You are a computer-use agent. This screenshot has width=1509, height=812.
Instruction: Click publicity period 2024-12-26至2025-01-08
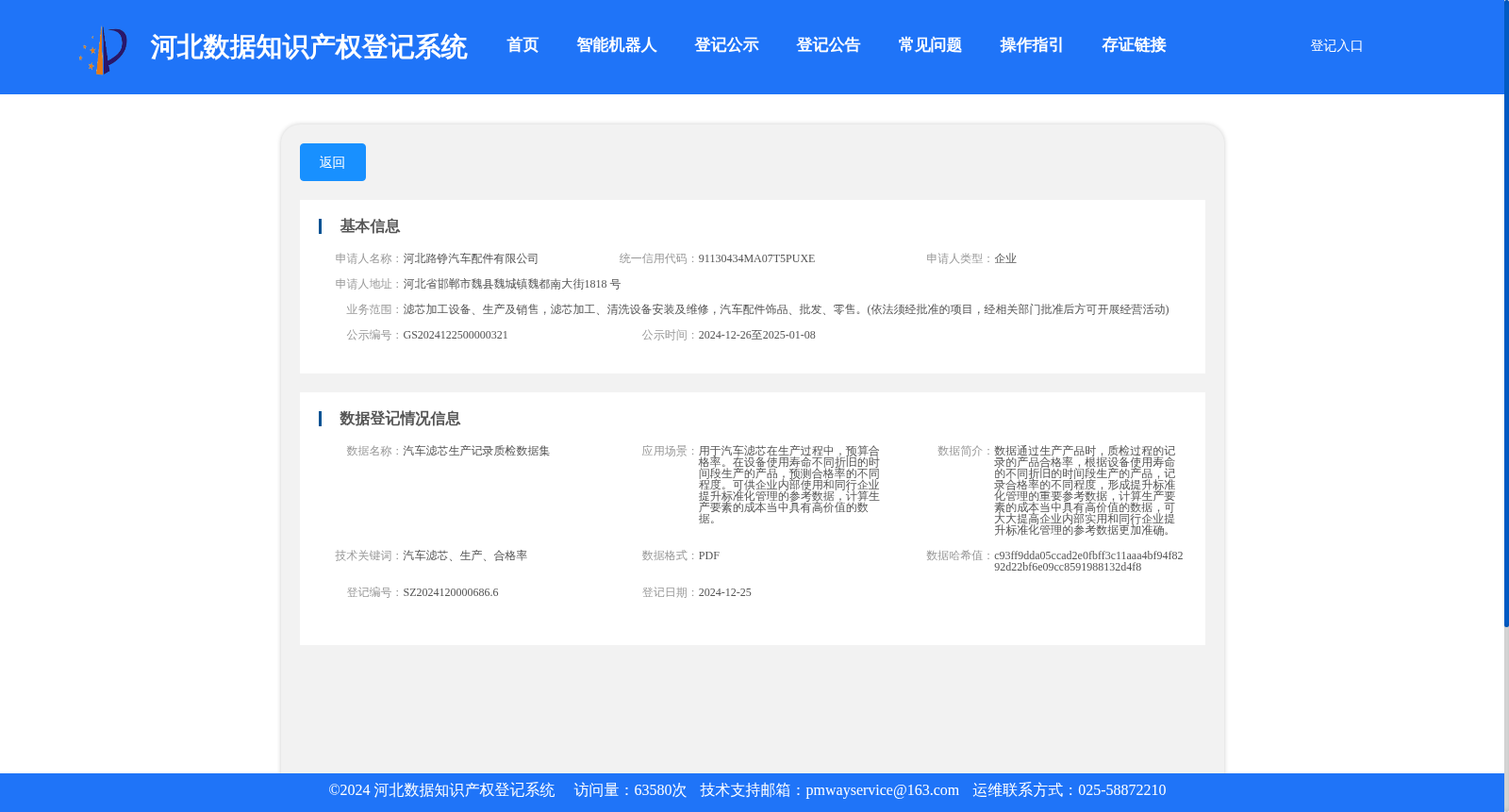[x=756, y=335]
